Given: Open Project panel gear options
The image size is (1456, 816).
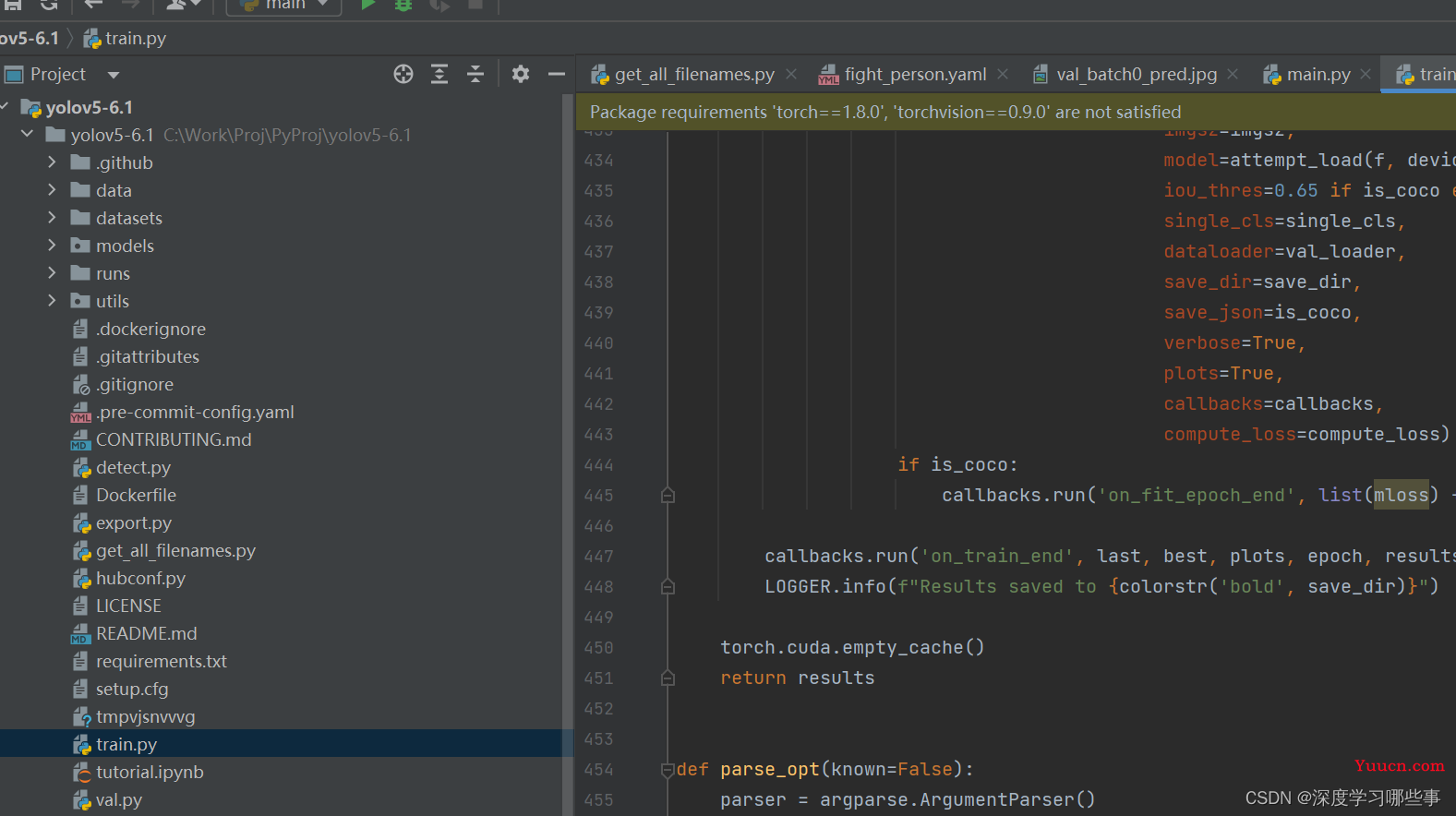Looking at the screenshot, I should point(521,74).
